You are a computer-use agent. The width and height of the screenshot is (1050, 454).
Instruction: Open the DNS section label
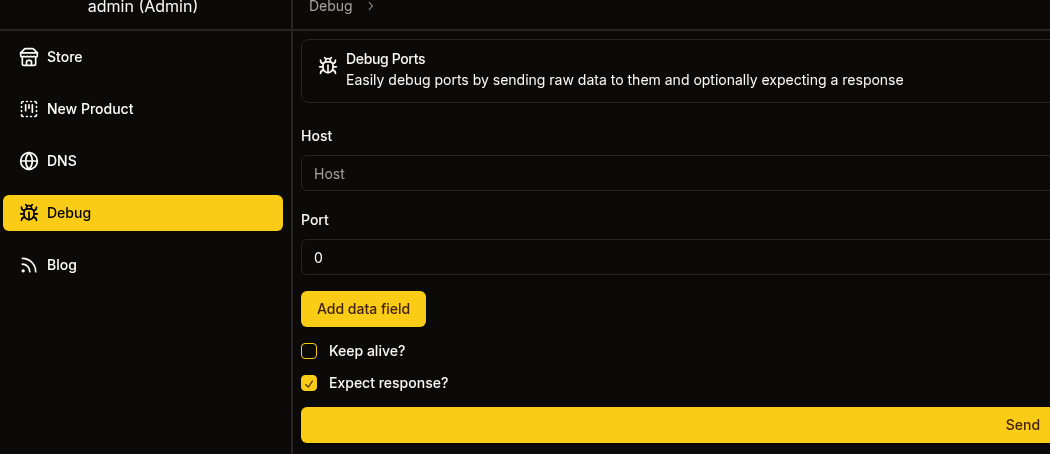(62, 161)
